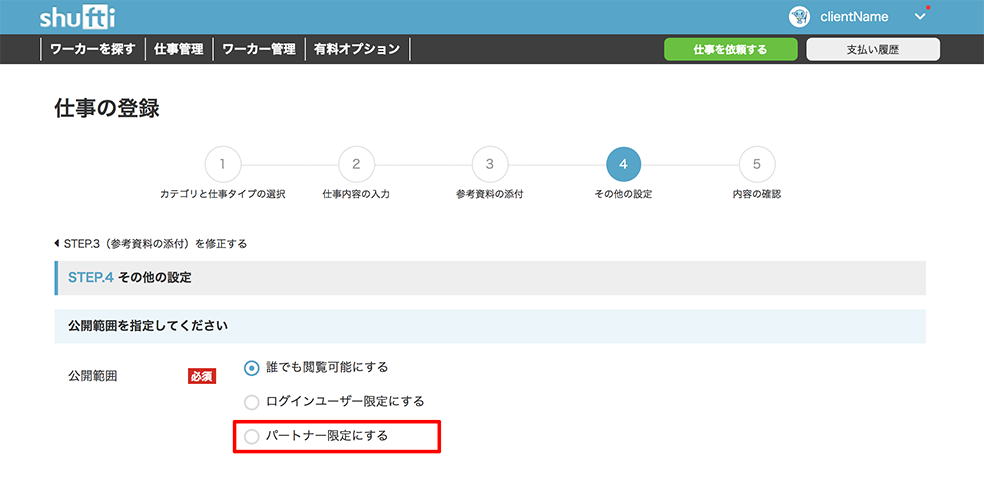Click the 仕事の登録 page heading
984x492 pixels.
click(x=107, y=109)
